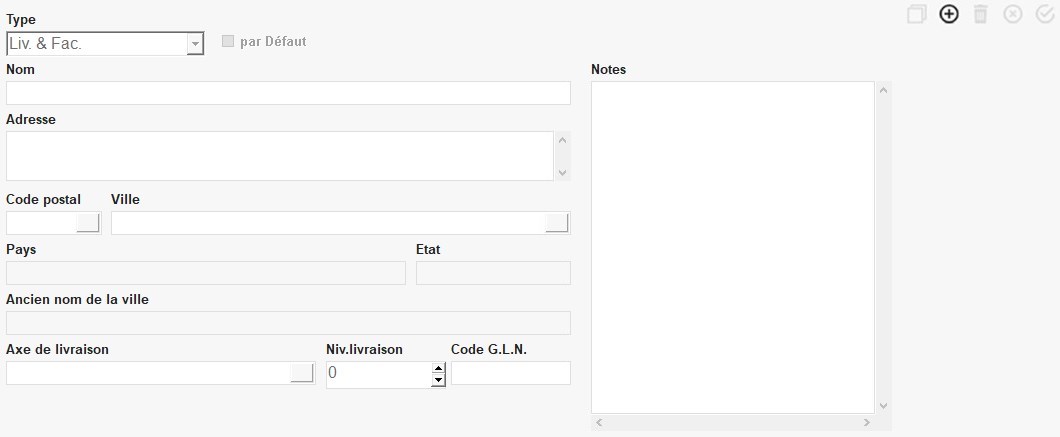Open the Ville lookup button
The width and height of the screenshot is (1060, 437).
[x=557, y=223]
